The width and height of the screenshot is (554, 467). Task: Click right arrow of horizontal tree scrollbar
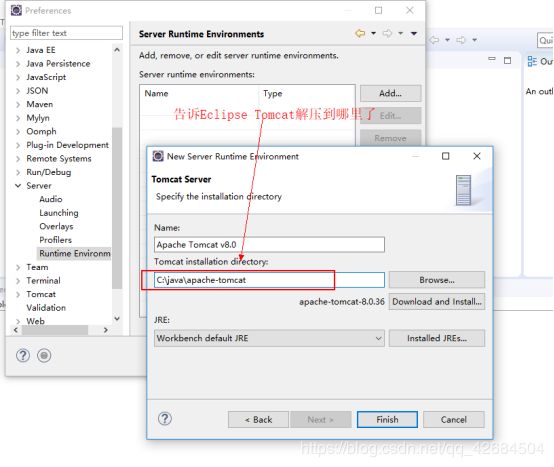pyautogui.click(x=105, y=330)
